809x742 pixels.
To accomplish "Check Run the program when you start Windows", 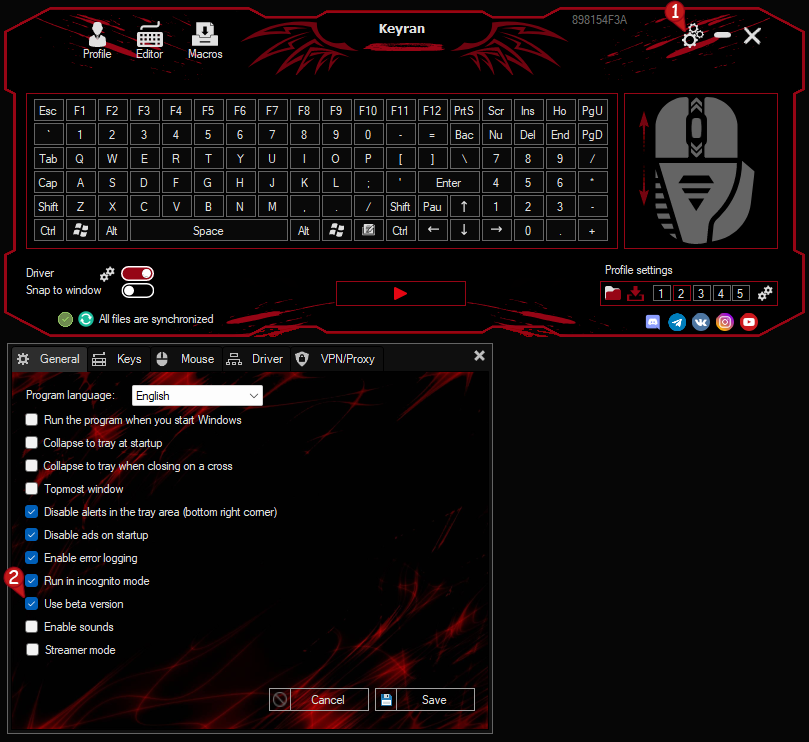I will click(31, 420).
